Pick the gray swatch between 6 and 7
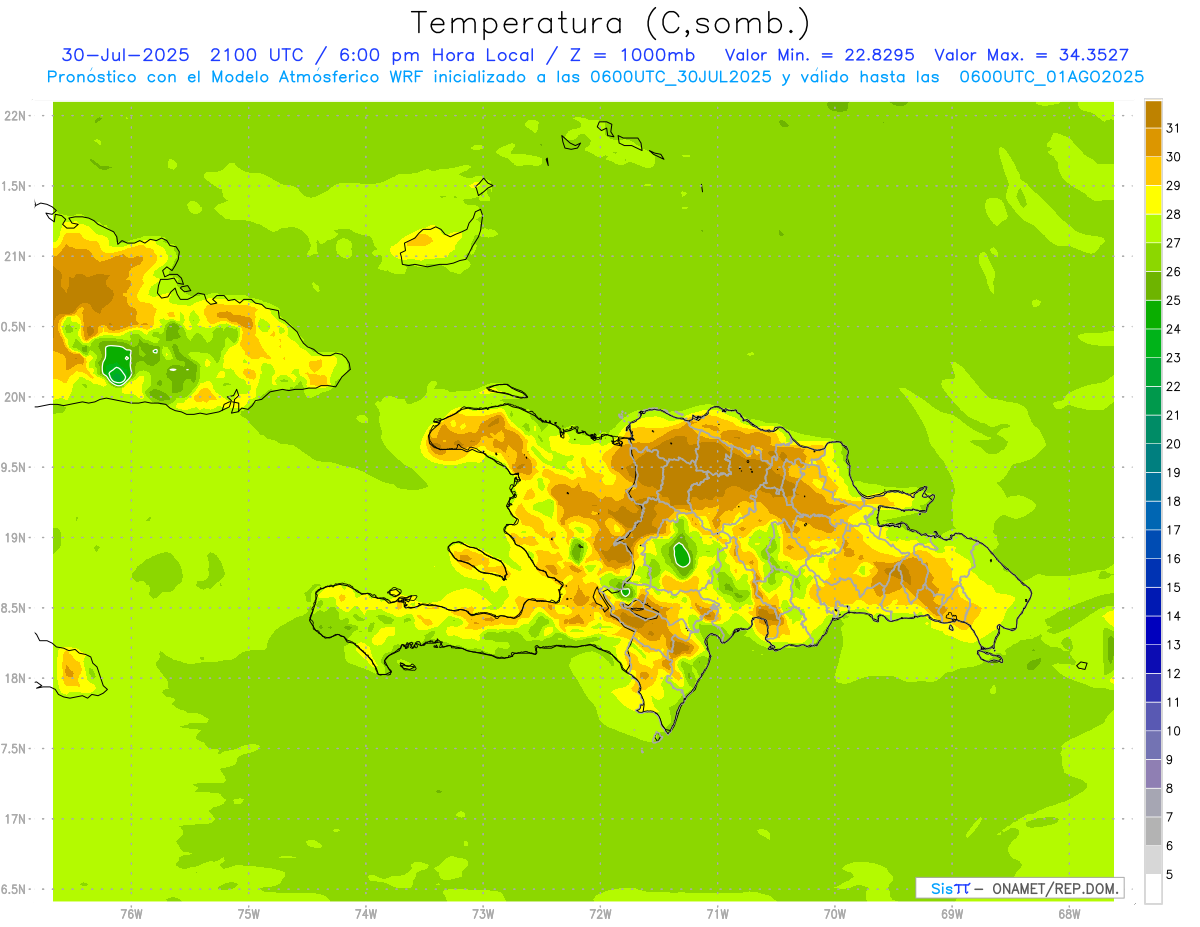 pos(1153,832)
